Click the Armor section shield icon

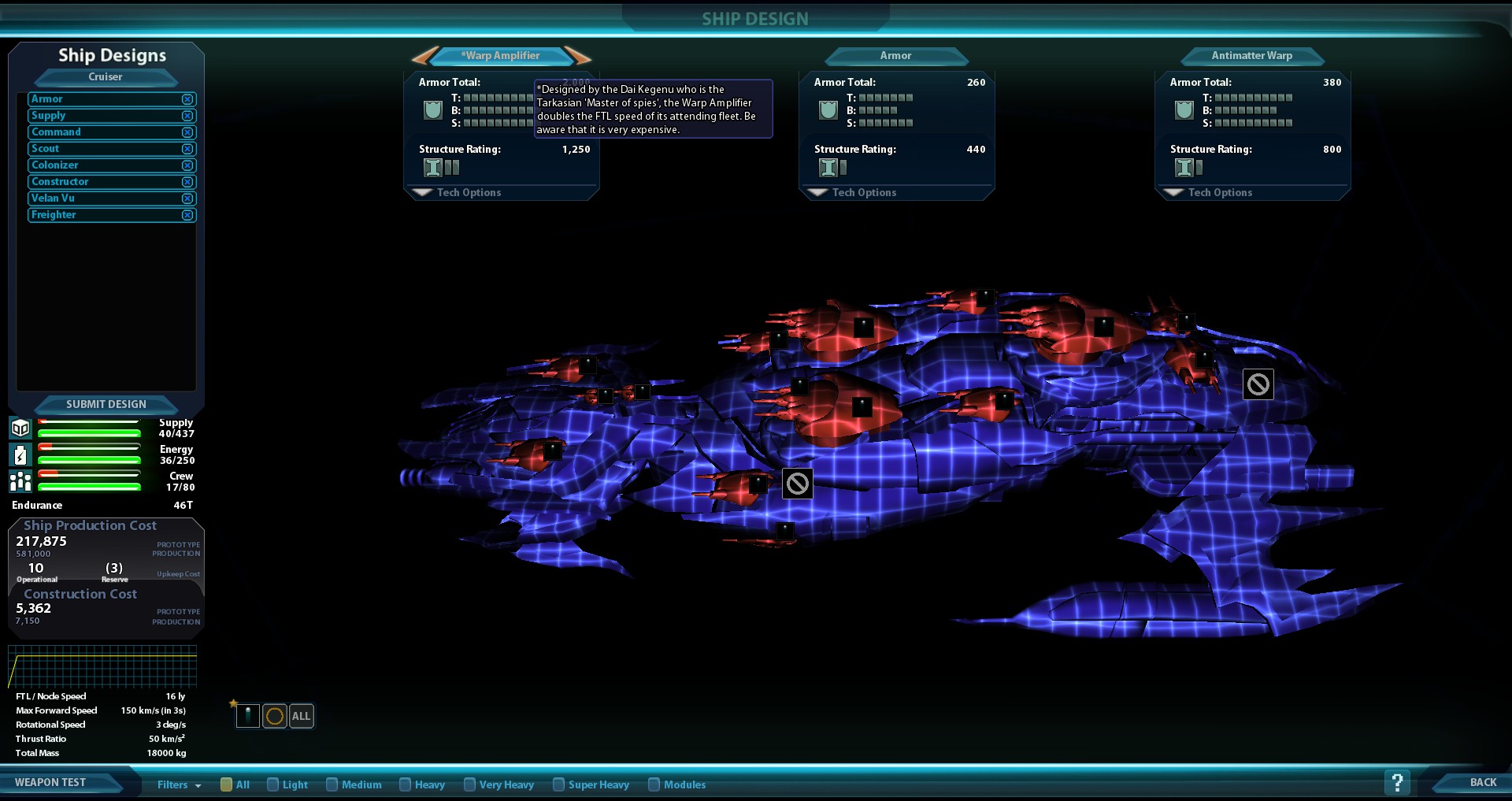coord(828,109)
